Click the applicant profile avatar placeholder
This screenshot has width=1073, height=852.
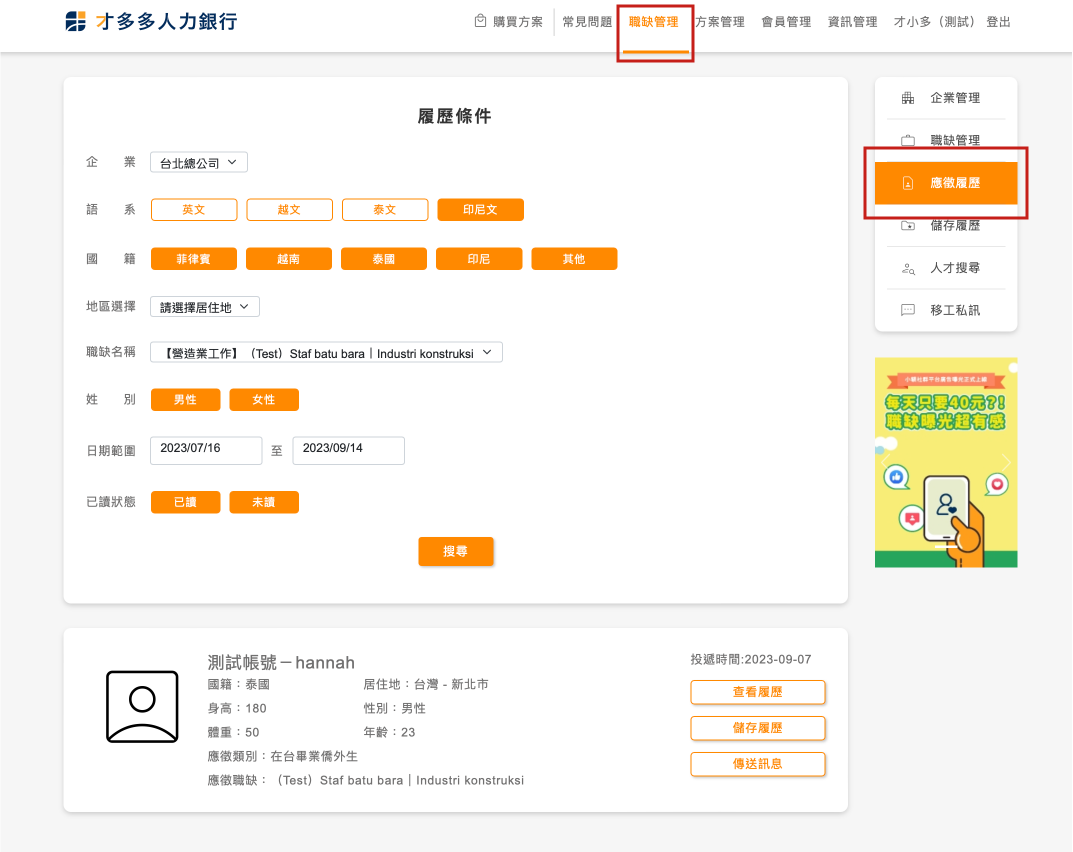click(x=142, y=706)
